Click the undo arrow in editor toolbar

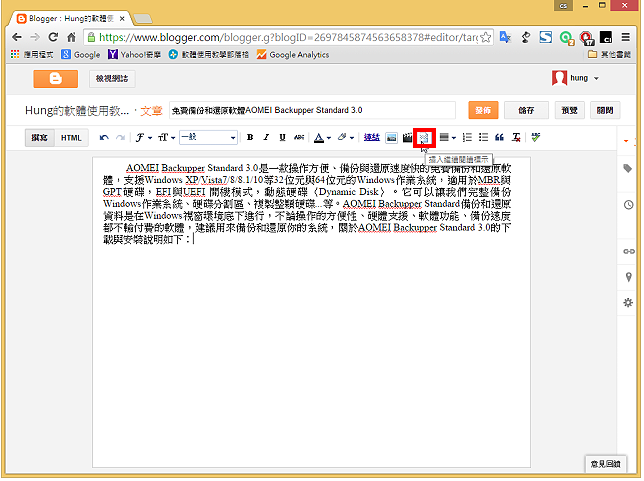[x=104, y=138]
